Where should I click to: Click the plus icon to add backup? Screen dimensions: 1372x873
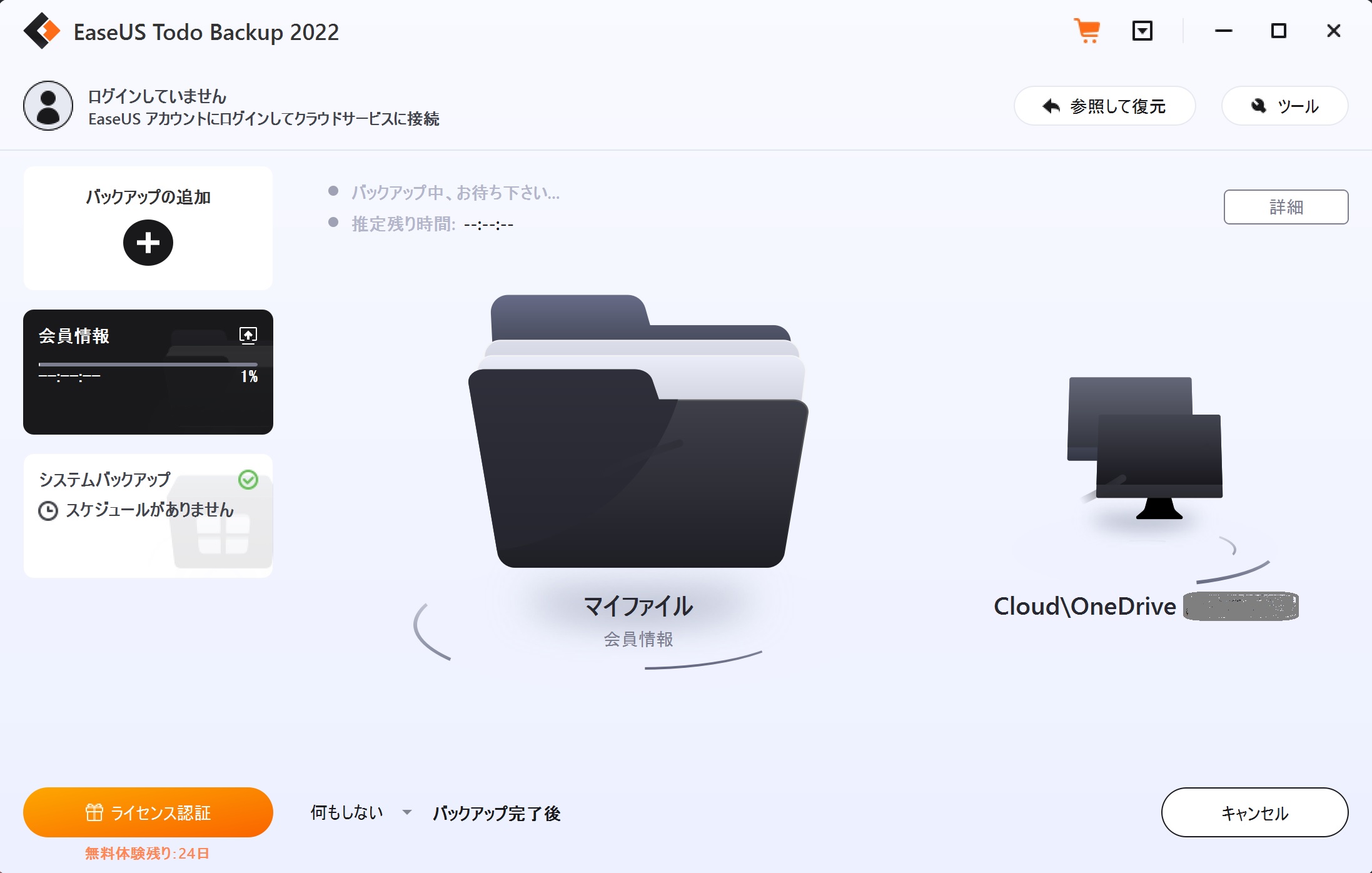[148, 243]
